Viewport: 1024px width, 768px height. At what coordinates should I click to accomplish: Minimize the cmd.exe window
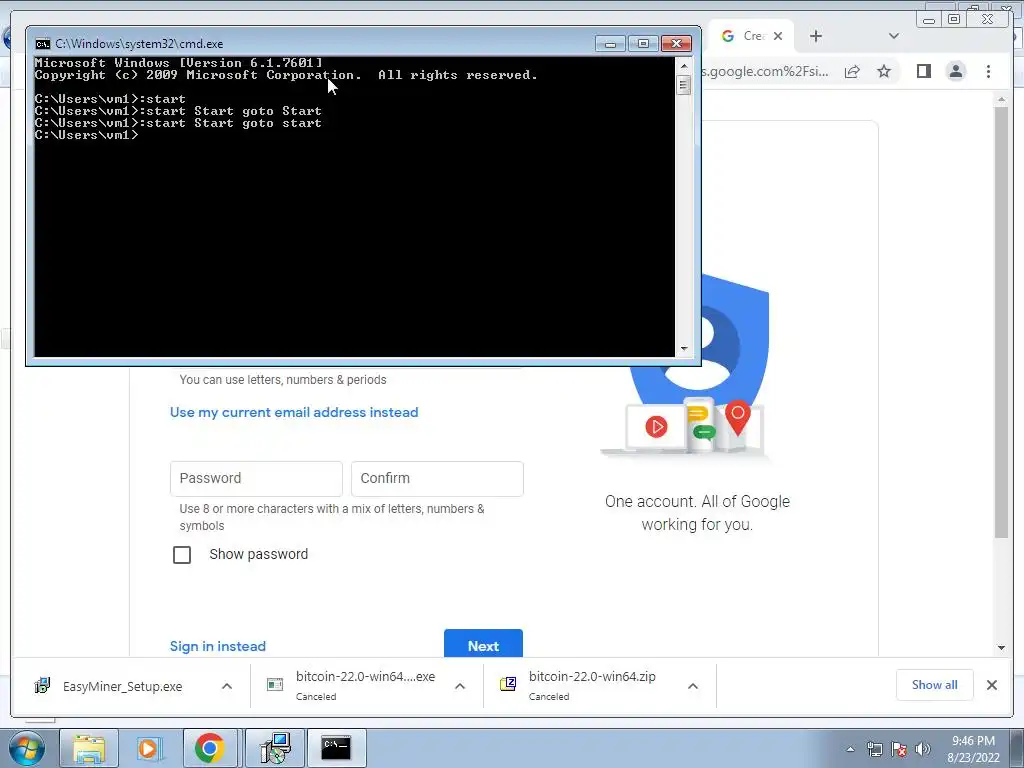pos(610,44)
